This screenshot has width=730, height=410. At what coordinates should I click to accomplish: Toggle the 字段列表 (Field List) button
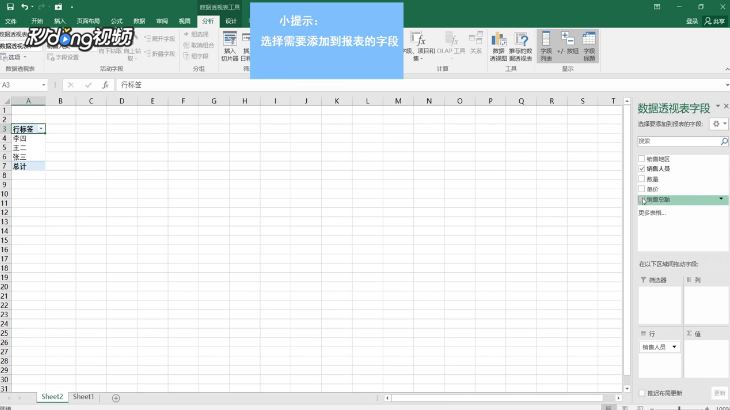click(x=546, y=46)
